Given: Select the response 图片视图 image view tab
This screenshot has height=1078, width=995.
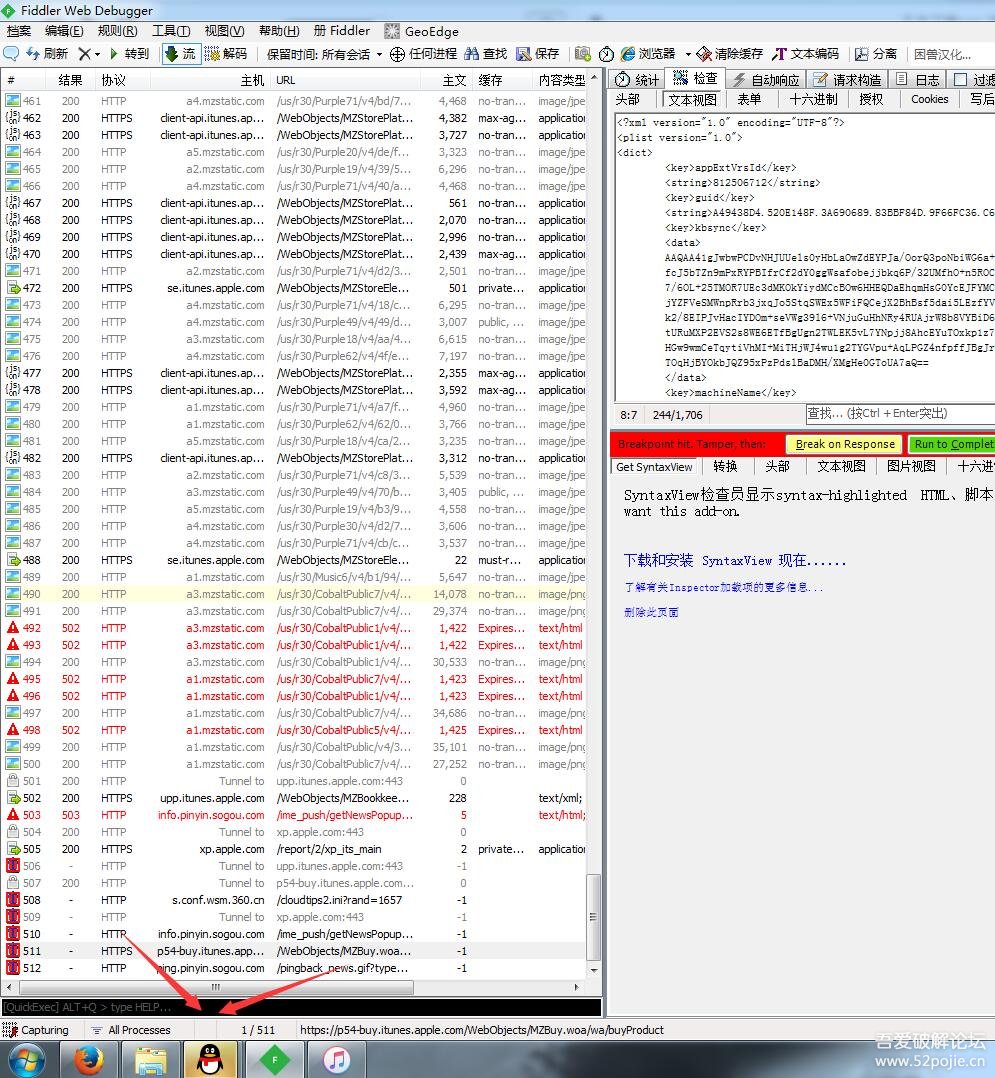Looking at the screenshot, I should coord(911,467).
